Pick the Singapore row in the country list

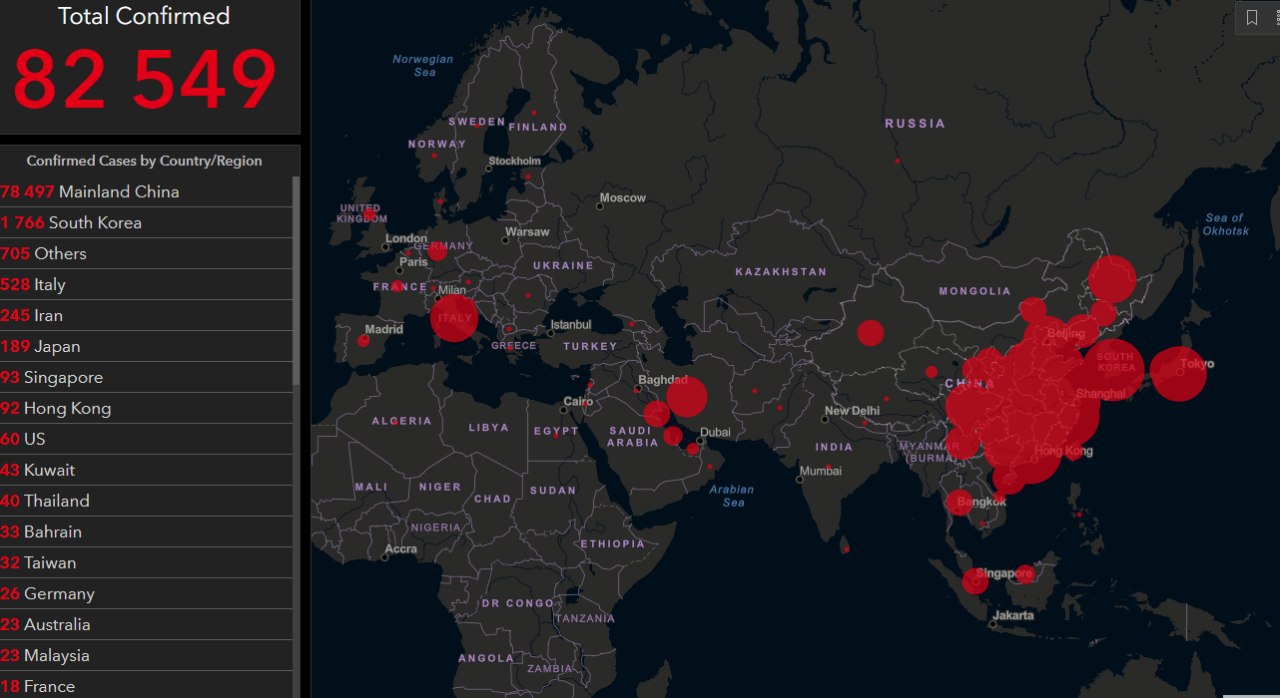click(146, 378)
